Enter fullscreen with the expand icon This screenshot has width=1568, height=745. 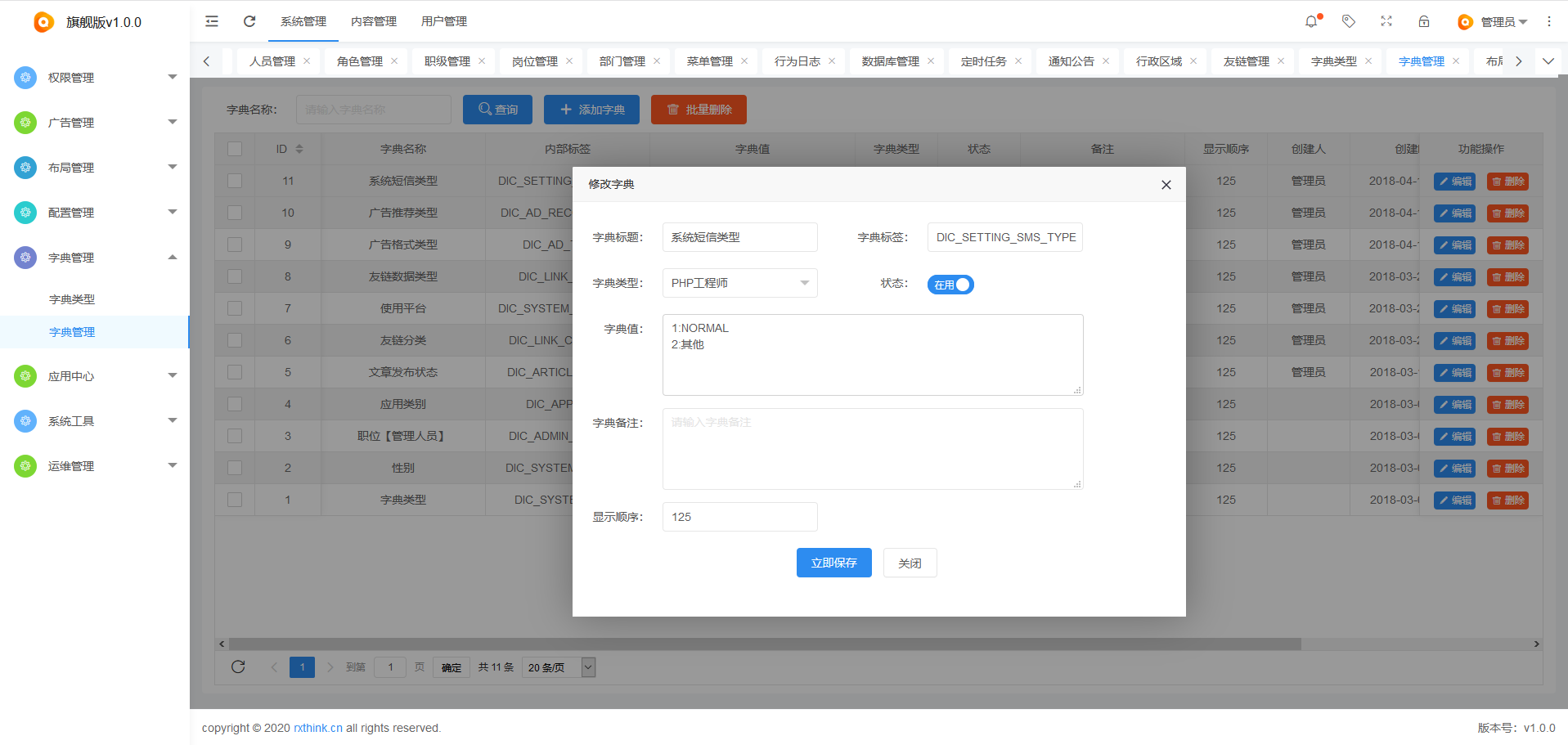(x=1386, y=21)
